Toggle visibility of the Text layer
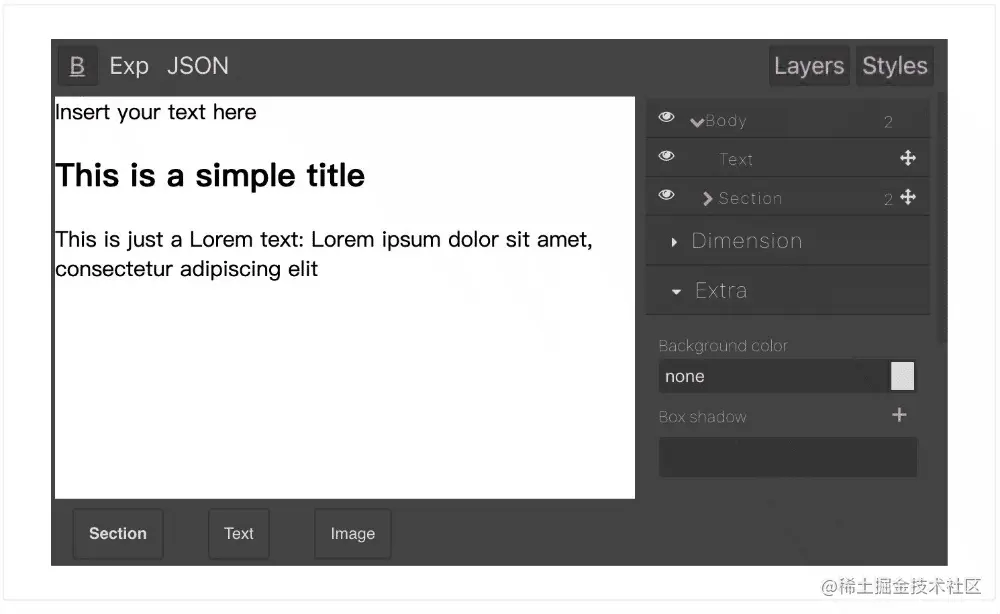This screenshot has width=1000, height=614. pos(666,158)
